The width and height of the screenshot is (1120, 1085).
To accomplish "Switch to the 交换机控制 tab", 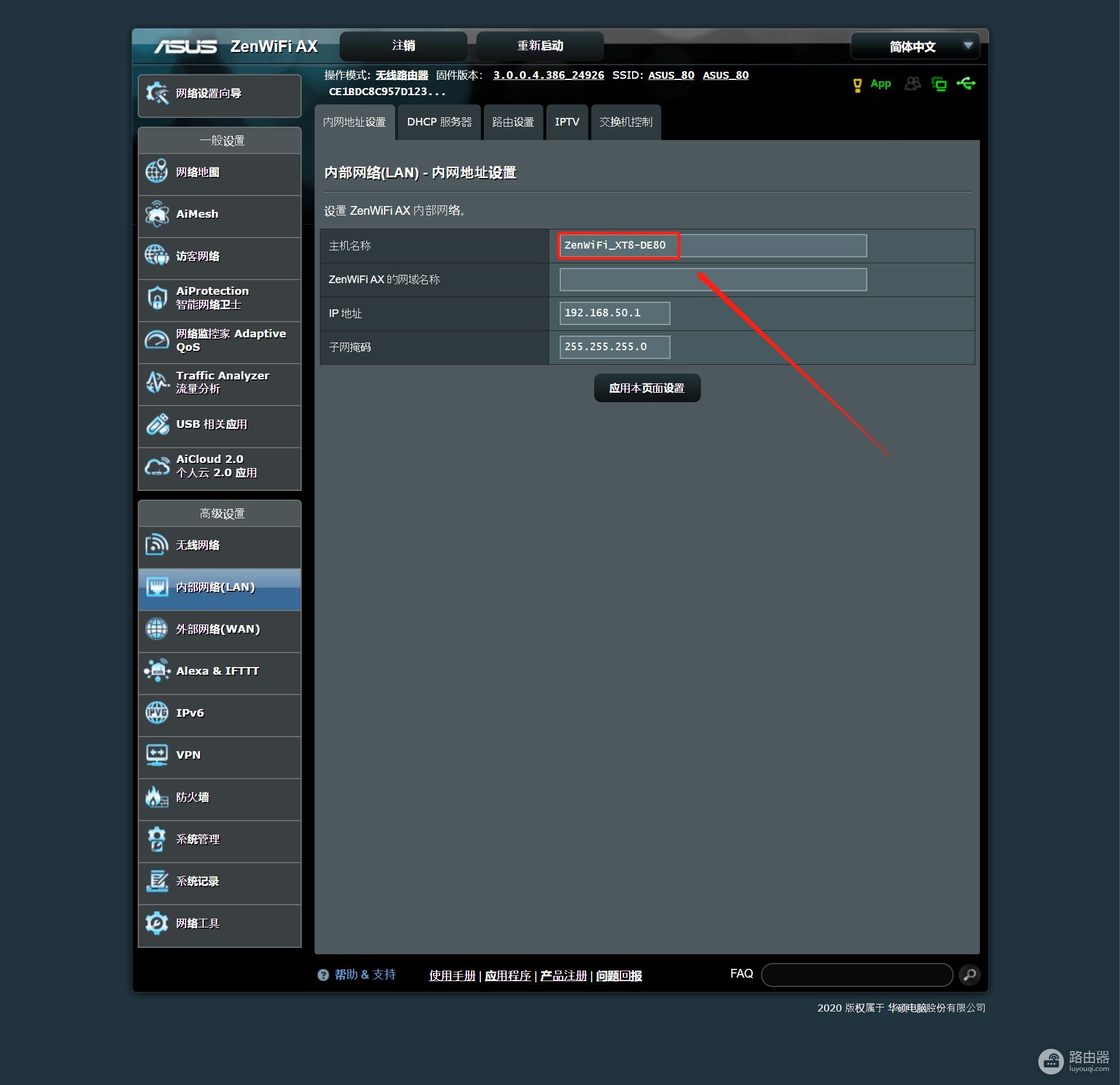I will [x=626, y=122].
